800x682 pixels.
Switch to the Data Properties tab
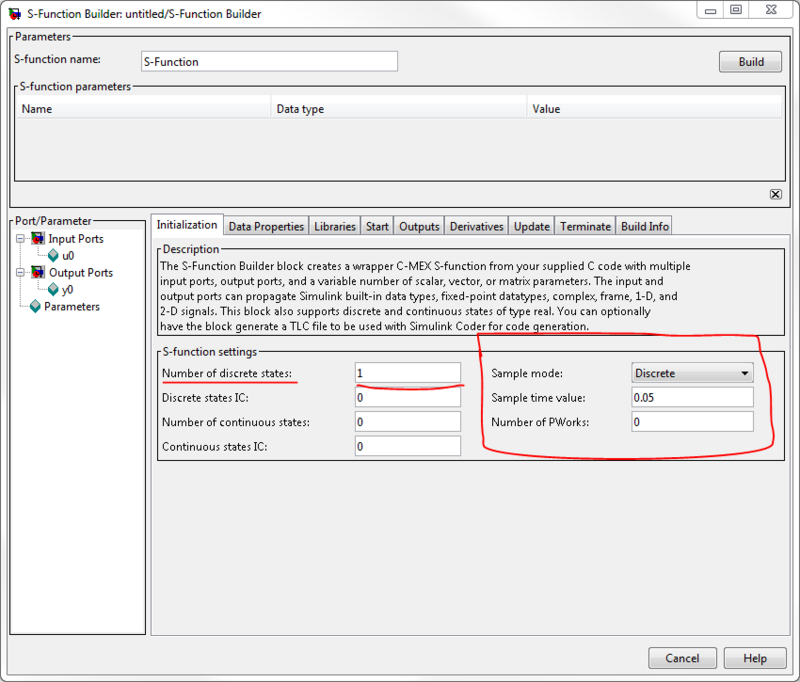[x=266, y=227]
